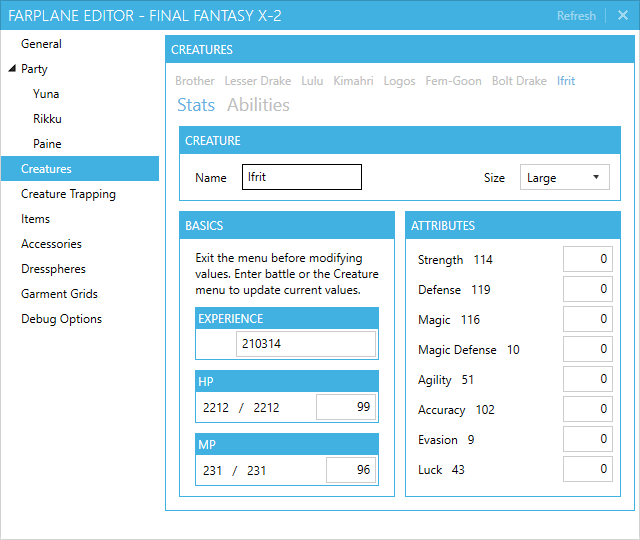This screenshot has height=540, width=640.
Task: Click the Refresh link in title bar
Action: [576, 16]
